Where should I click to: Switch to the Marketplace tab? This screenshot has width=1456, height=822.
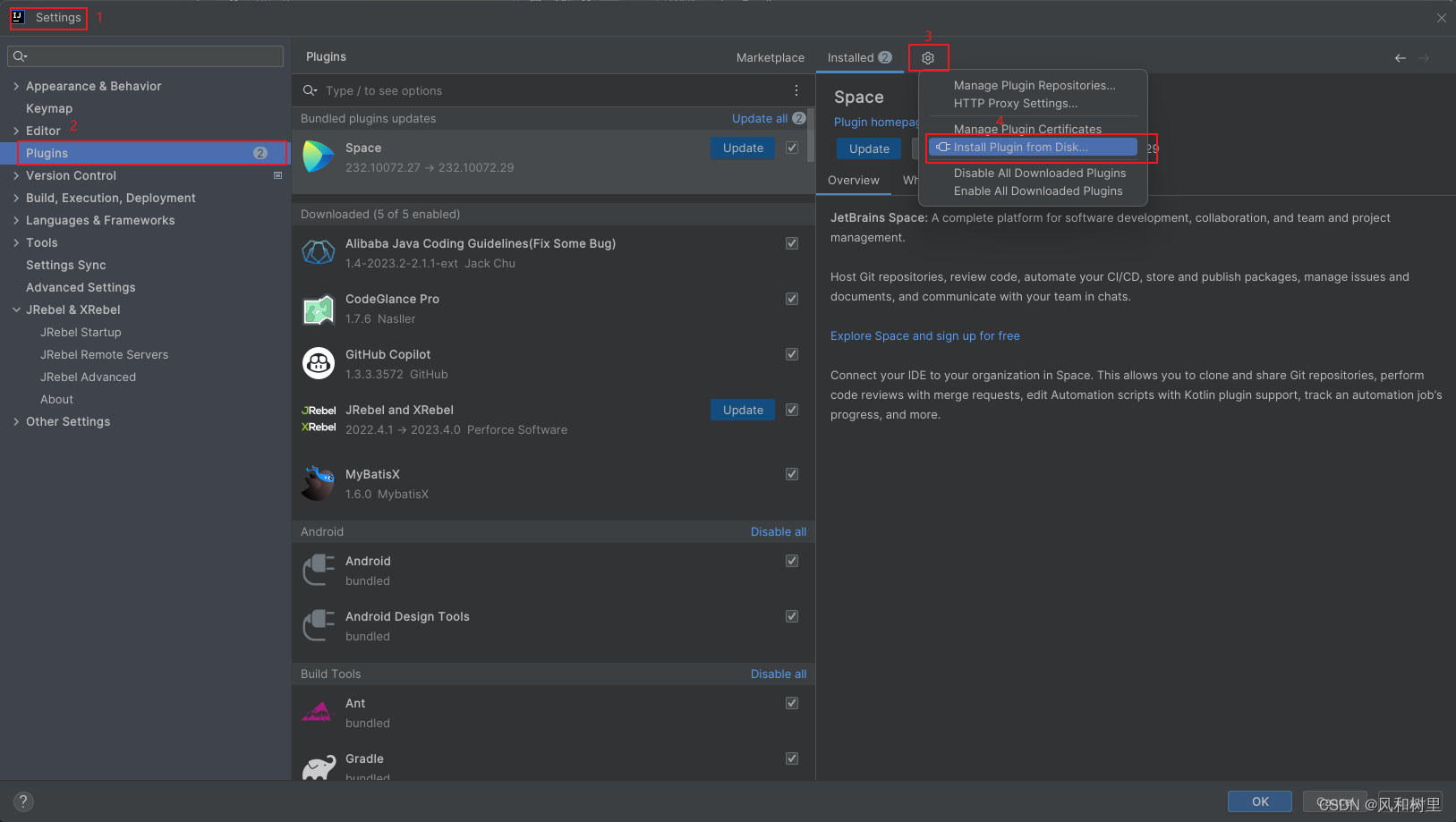tap(771, 57)
